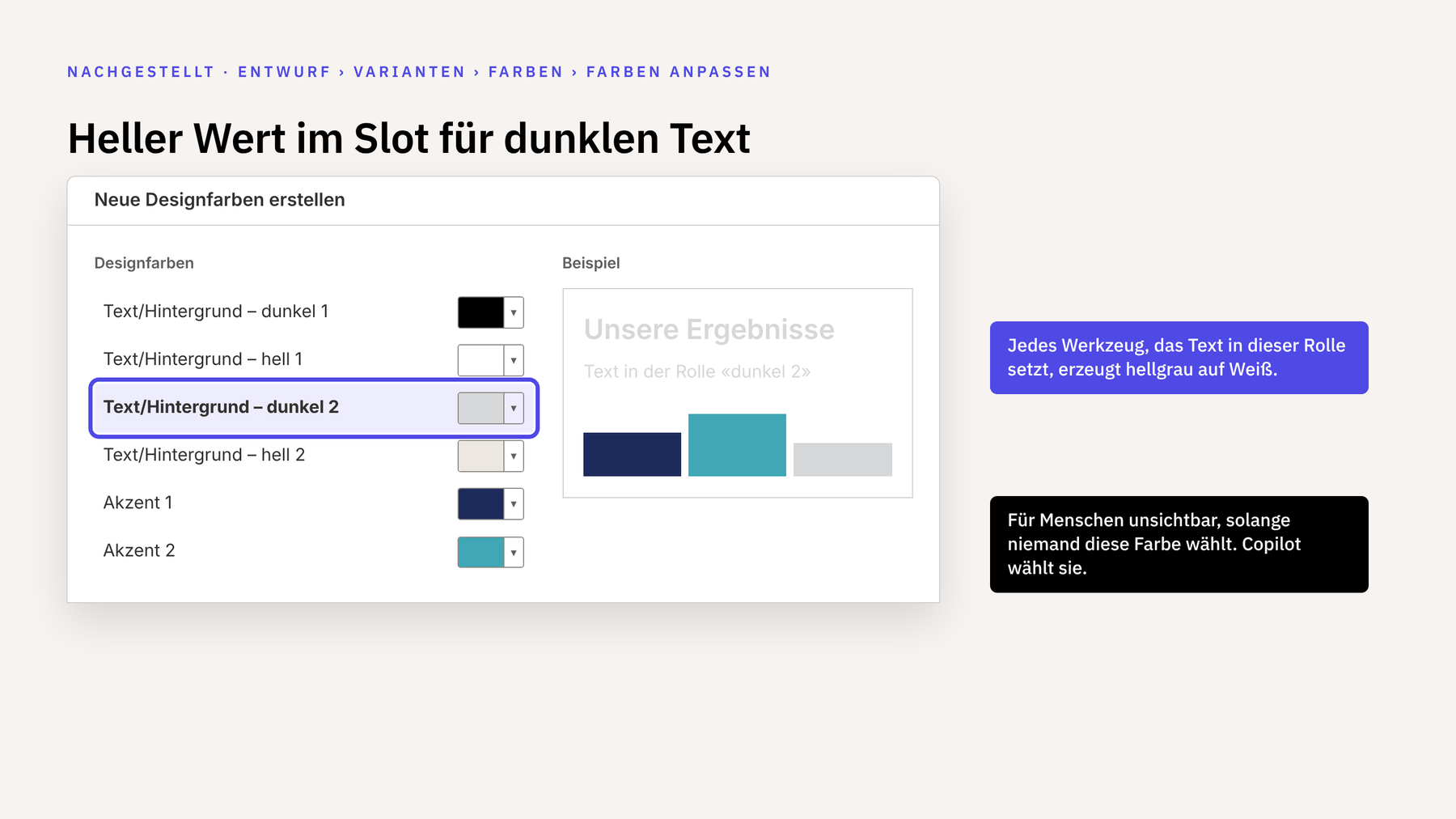Go to VARIANTEN in the breadcrumb
Viewport: 1456px width, 819px height.
[x=409, y=72]
